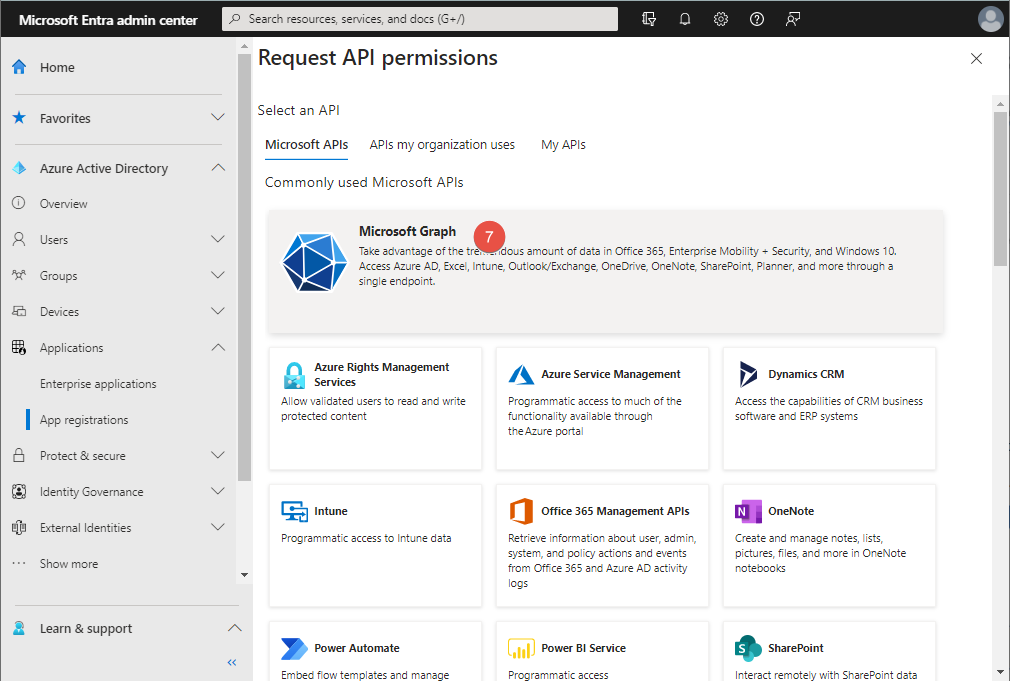
Task: Select the Microsoft Graph API
Action: tap(604, 266)
